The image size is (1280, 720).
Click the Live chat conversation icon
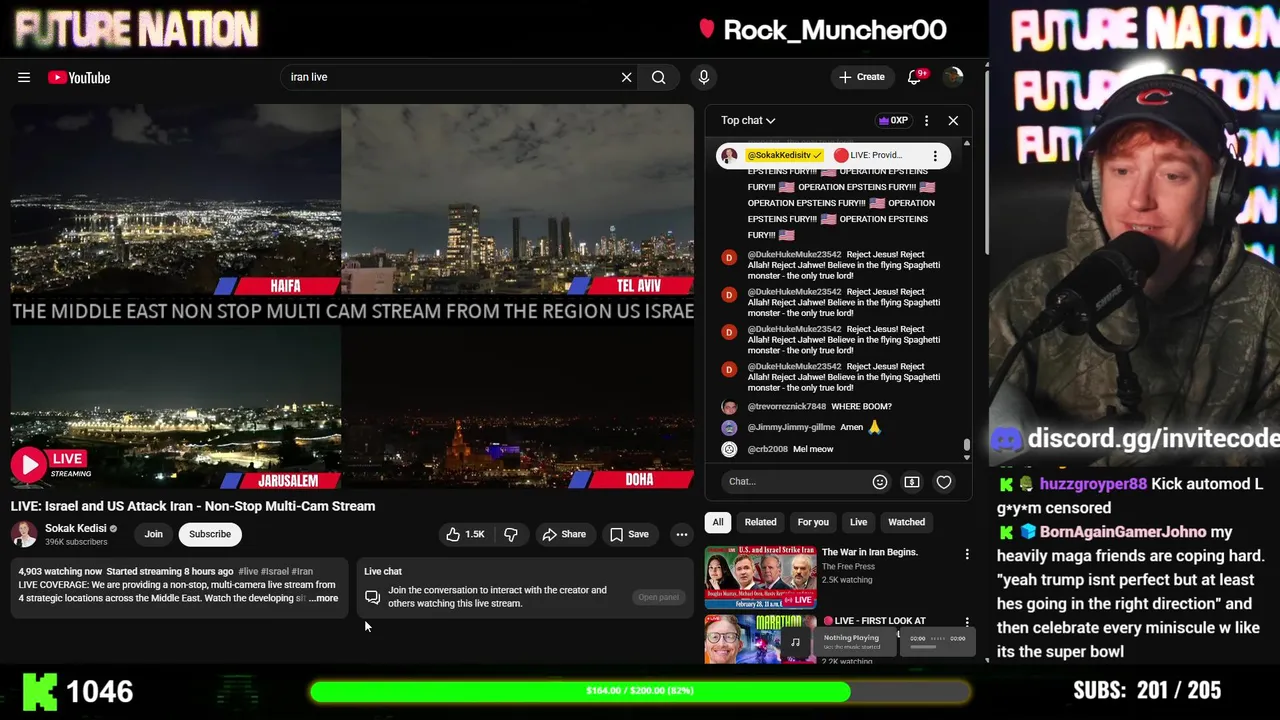click(x=372, y=597)
